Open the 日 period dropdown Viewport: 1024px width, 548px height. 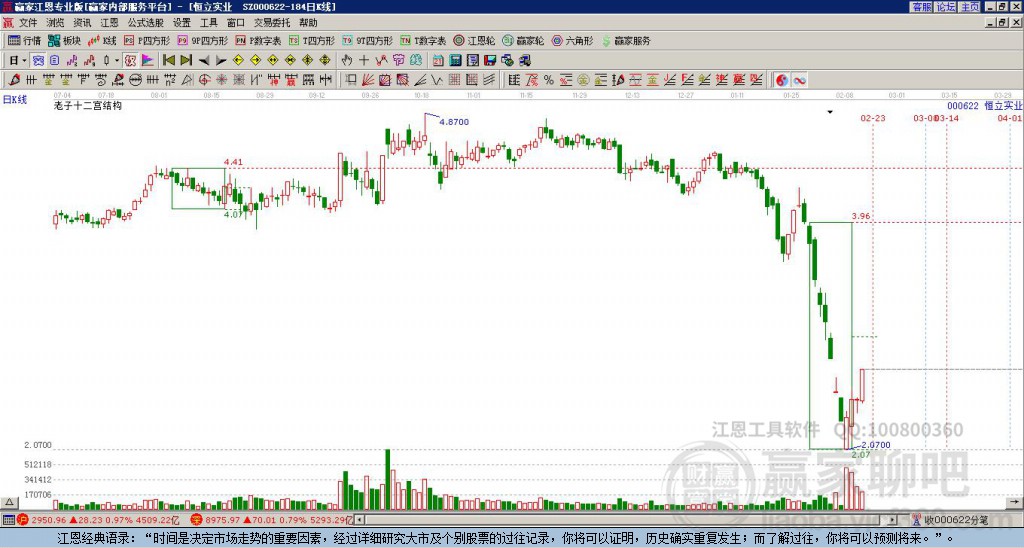18,60
